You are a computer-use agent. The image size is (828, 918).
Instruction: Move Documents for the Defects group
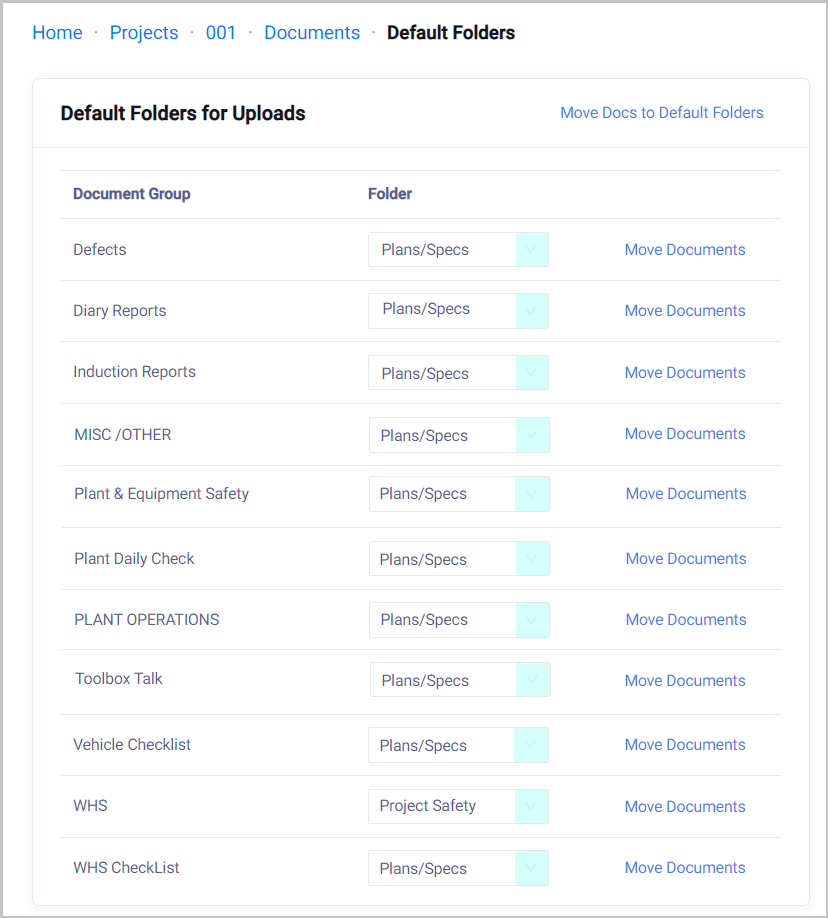click(x=685, y=250)
